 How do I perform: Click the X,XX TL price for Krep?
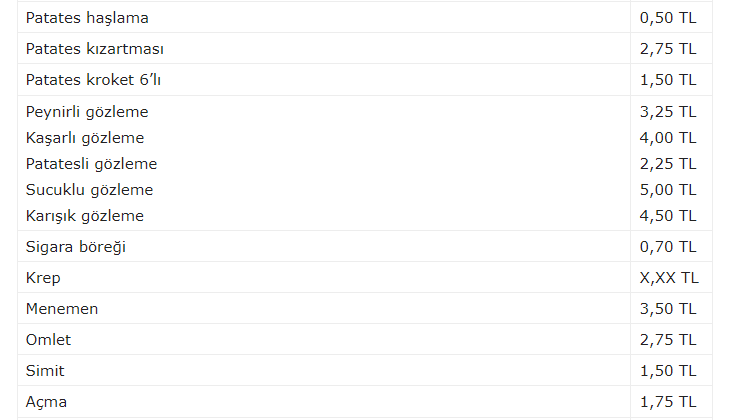tap(669, 278)
